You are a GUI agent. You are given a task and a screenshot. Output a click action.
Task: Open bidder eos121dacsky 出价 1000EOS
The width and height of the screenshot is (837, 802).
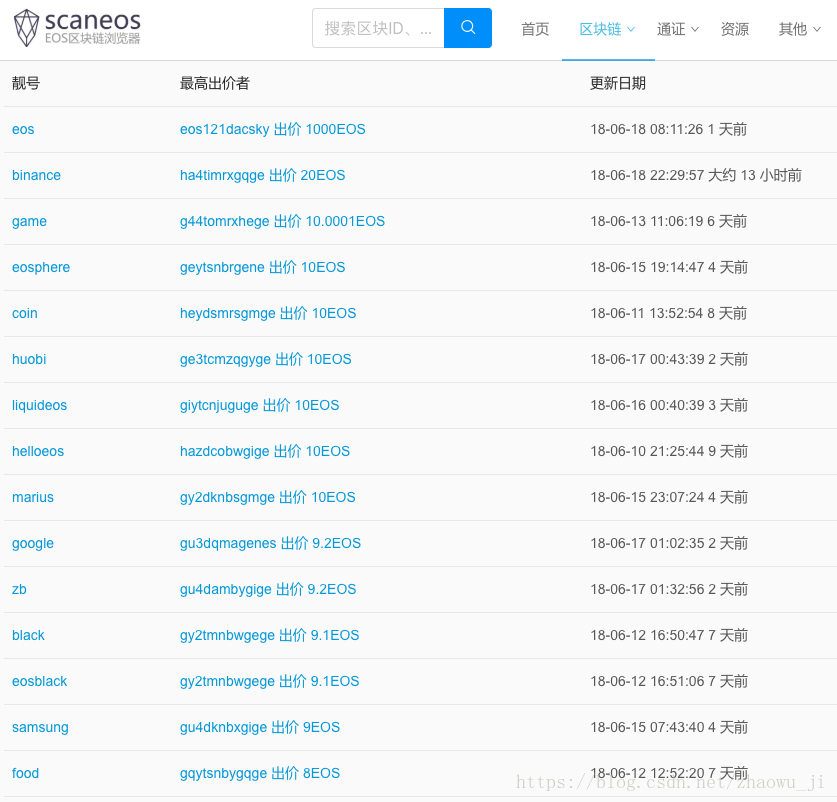click(x=272, y=129)
